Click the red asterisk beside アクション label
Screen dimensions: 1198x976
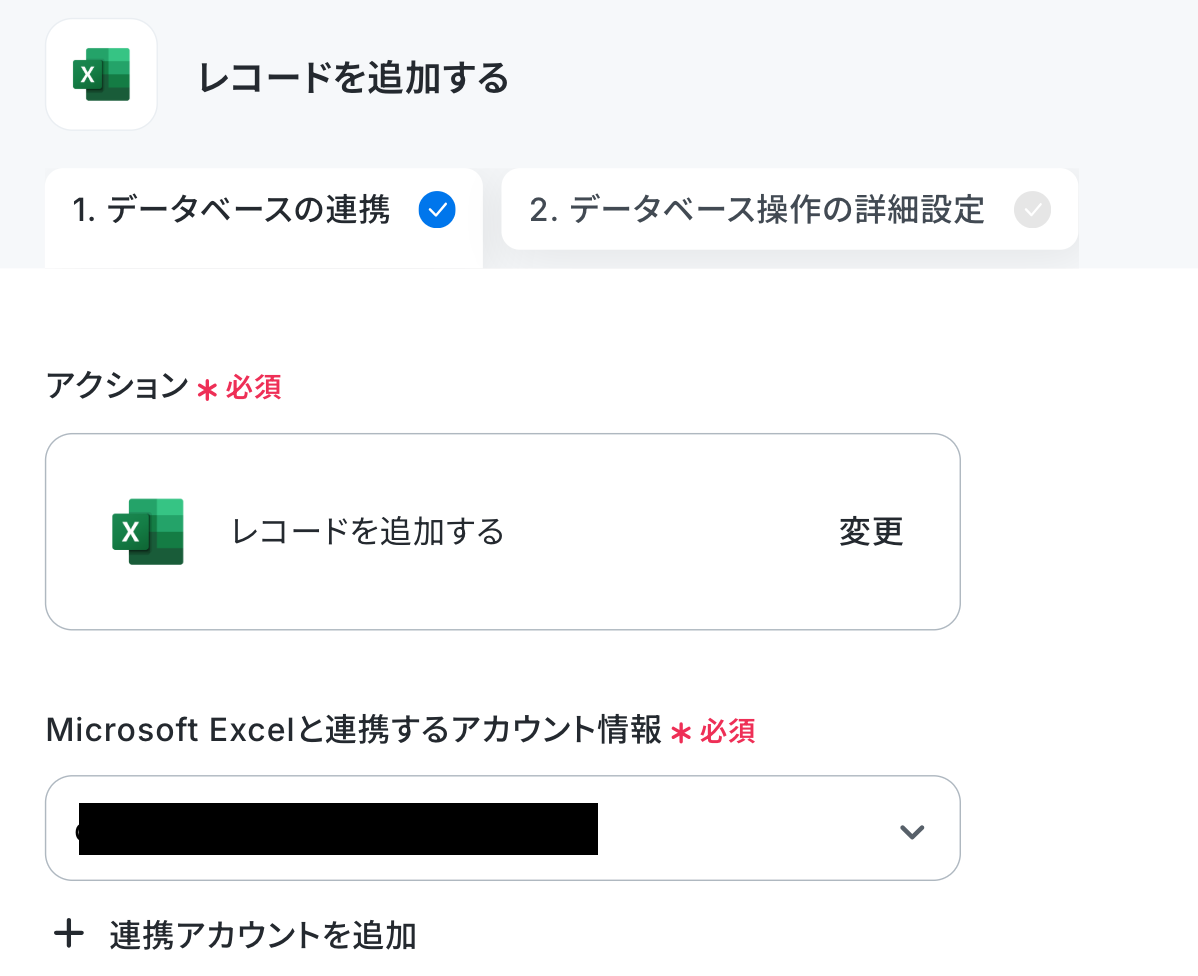pos(207,391)
